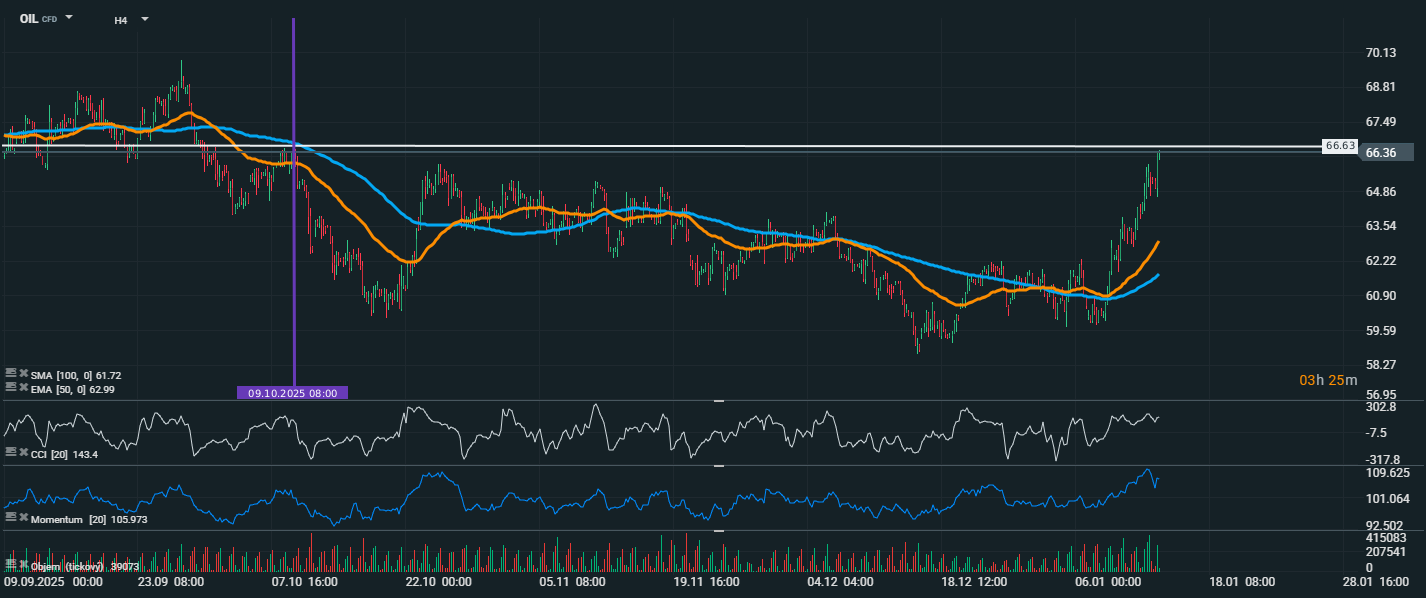This screenshot has width=1426, height=598.
Task: Click the current price label 66.36
Action: pyautogui.click(x=1385, y=153)
